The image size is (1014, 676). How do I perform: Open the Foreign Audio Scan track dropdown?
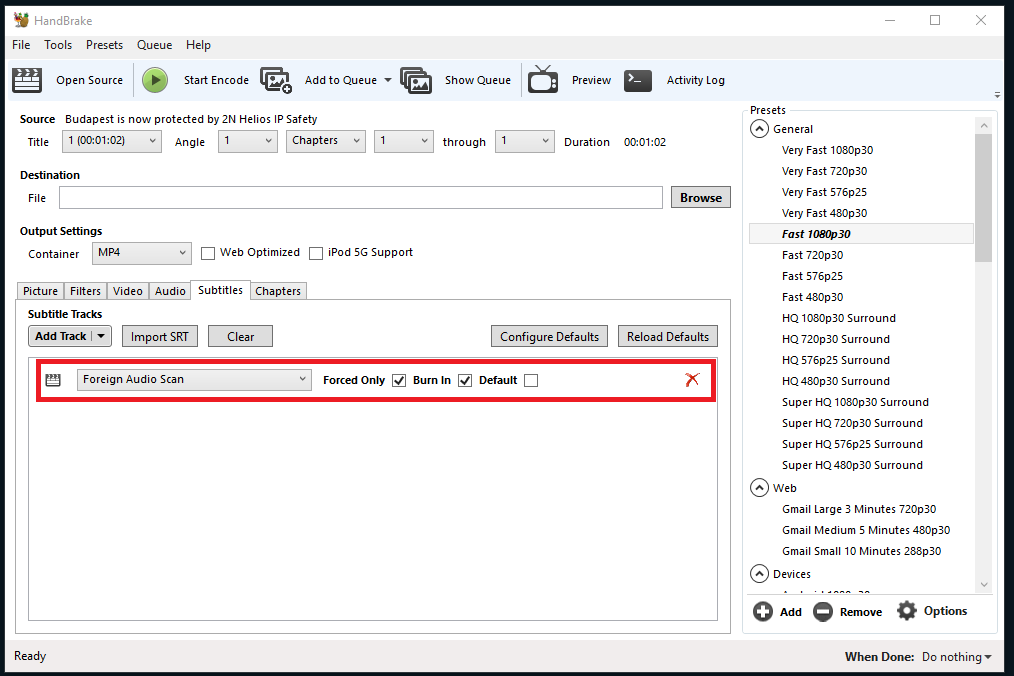tap(194, 380)
